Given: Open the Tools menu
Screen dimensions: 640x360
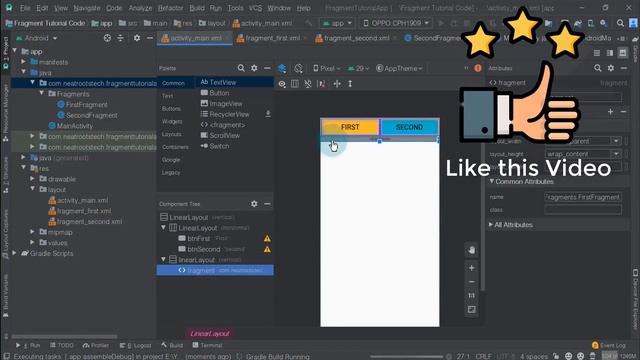Looking at the screenshot, I should point(236,8).
